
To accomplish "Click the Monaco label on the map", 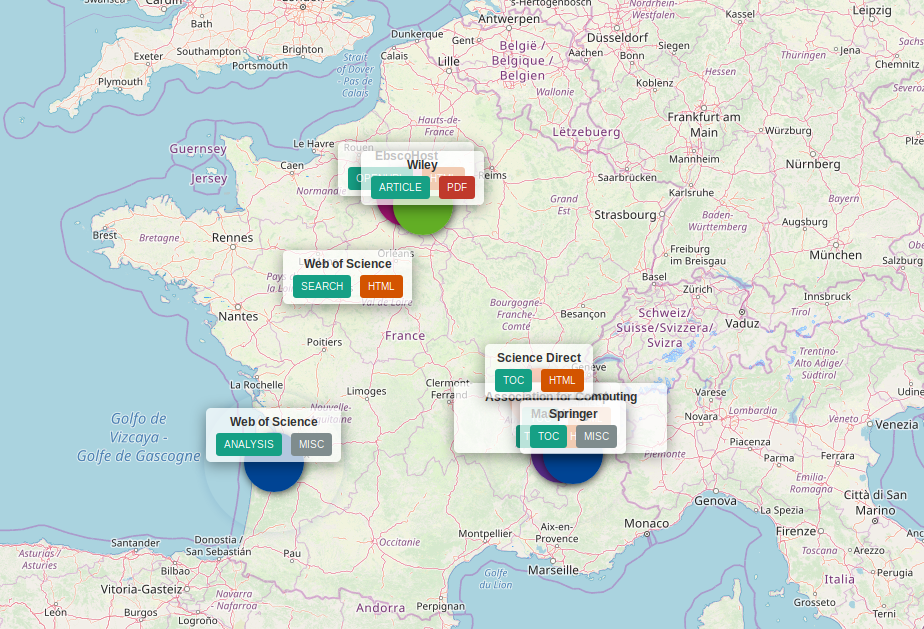I will tap(646, 523).
